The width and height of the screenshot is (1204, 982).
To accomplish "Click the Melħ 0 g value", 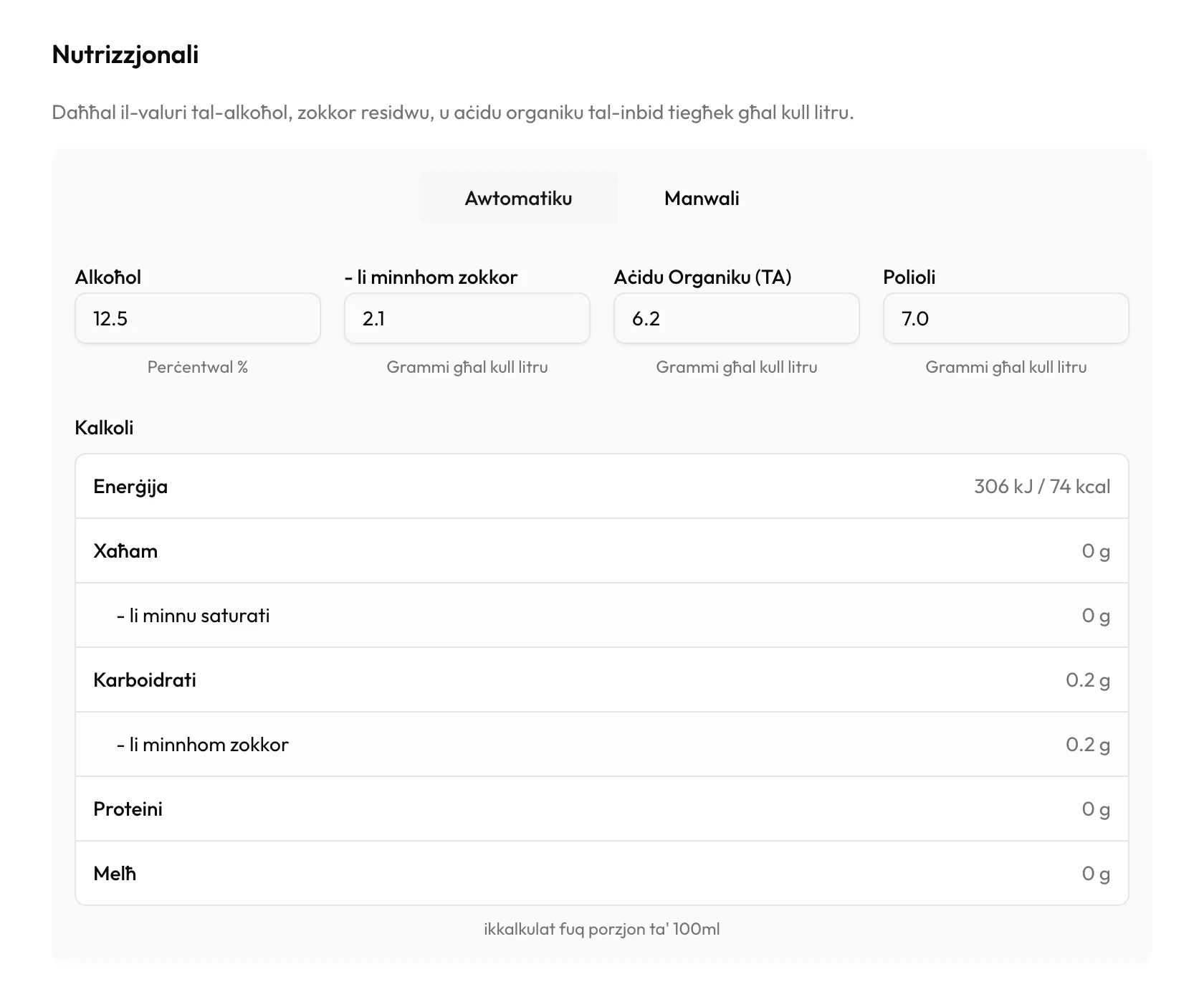I will pos(1096,874).
